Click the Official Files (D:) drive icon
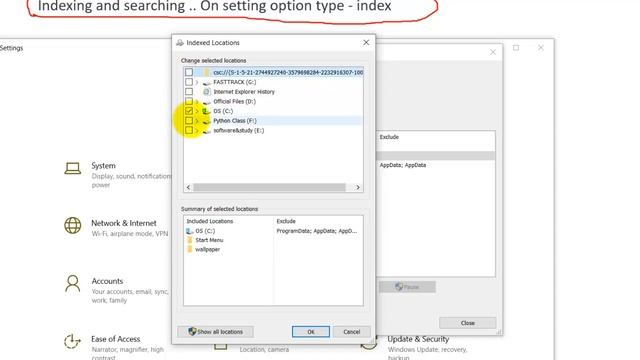Image resolution: width=640 pixels, height=360 pixels. point(207,102)
